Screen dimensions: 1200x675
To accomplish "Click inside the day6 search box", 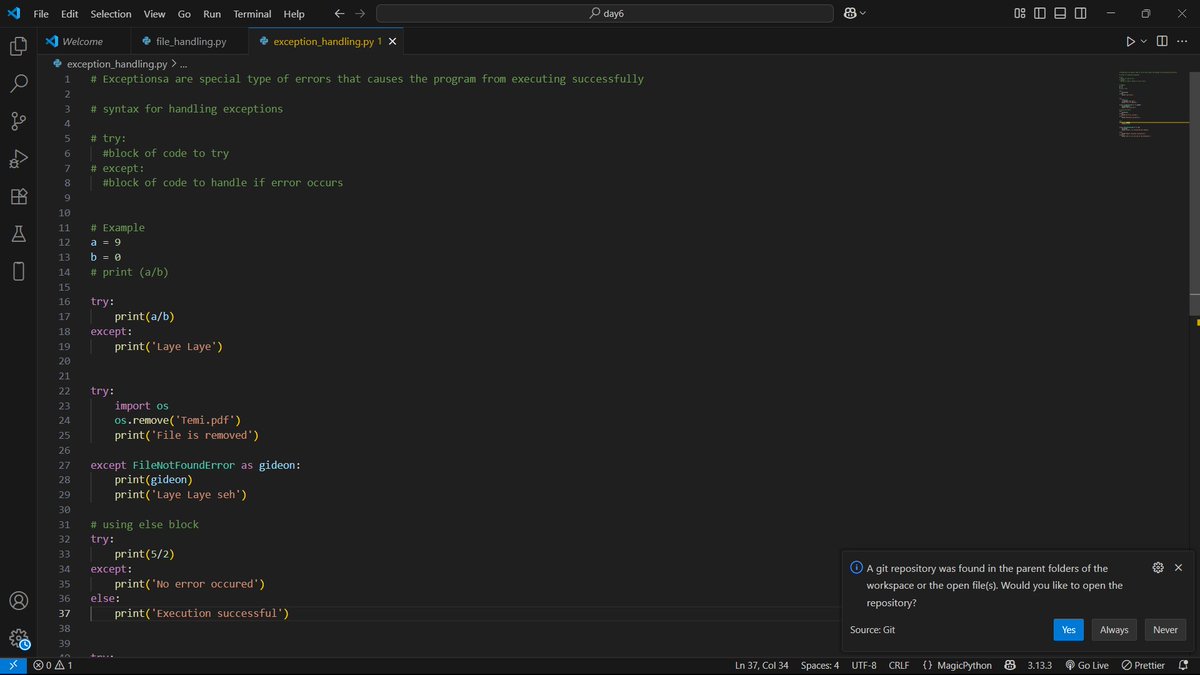I will pos(604,13).
